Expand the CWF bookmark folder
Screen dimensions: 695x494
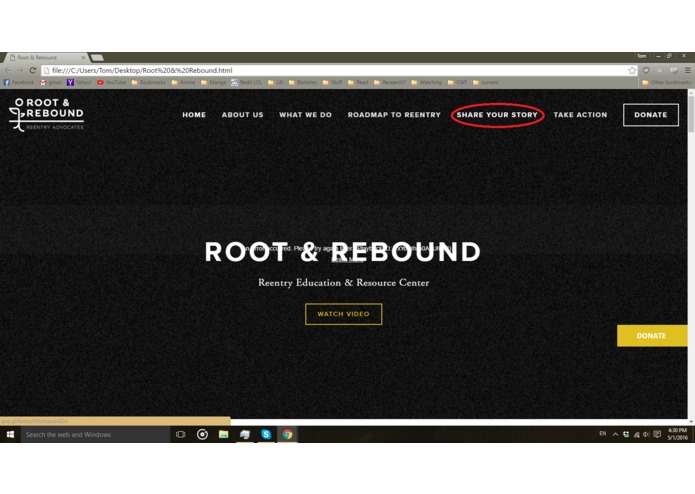pos(457,82)
